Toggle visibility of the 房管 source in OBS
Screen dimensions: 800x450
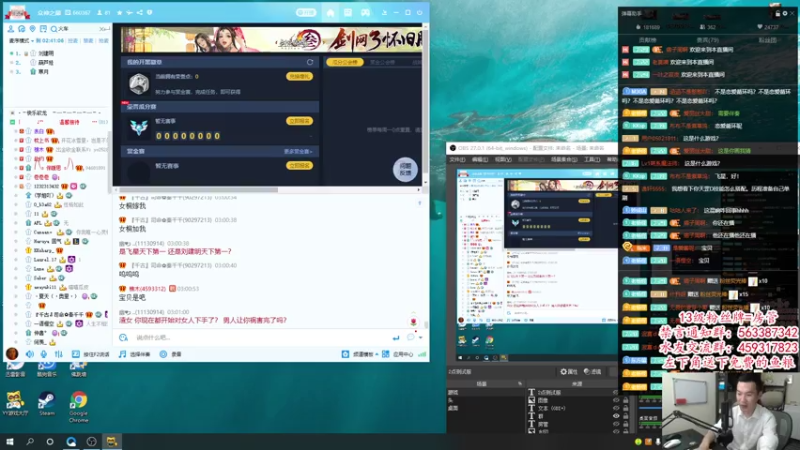[x=615, y=423]
